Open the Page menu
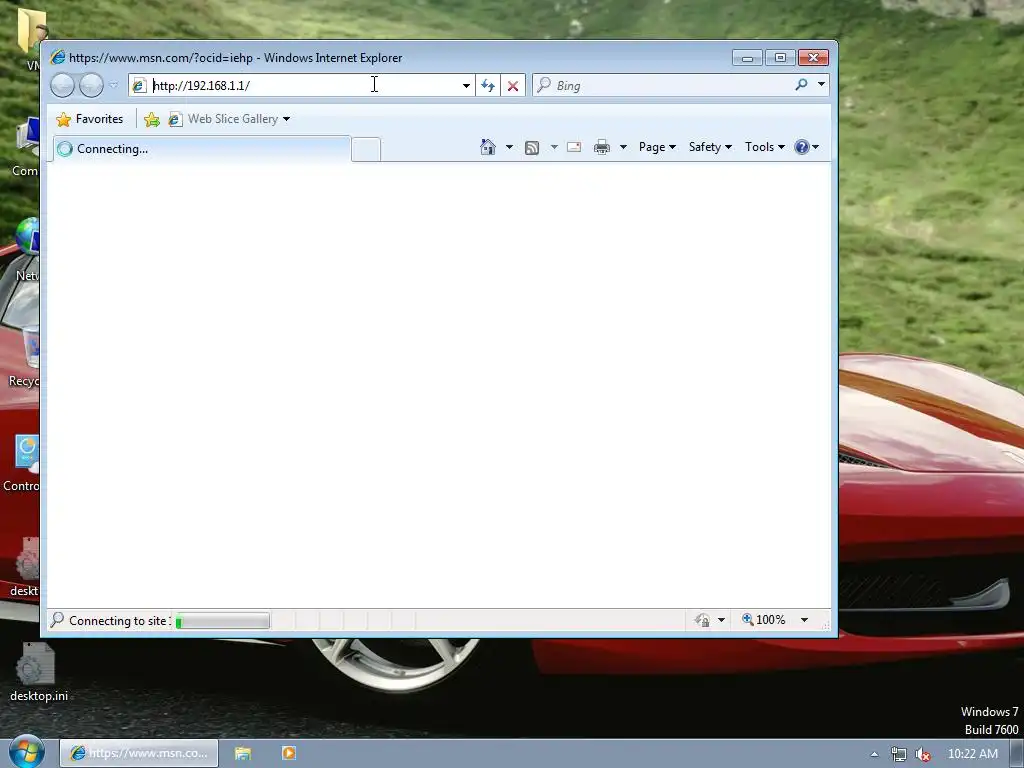 (x=657, y=147)
